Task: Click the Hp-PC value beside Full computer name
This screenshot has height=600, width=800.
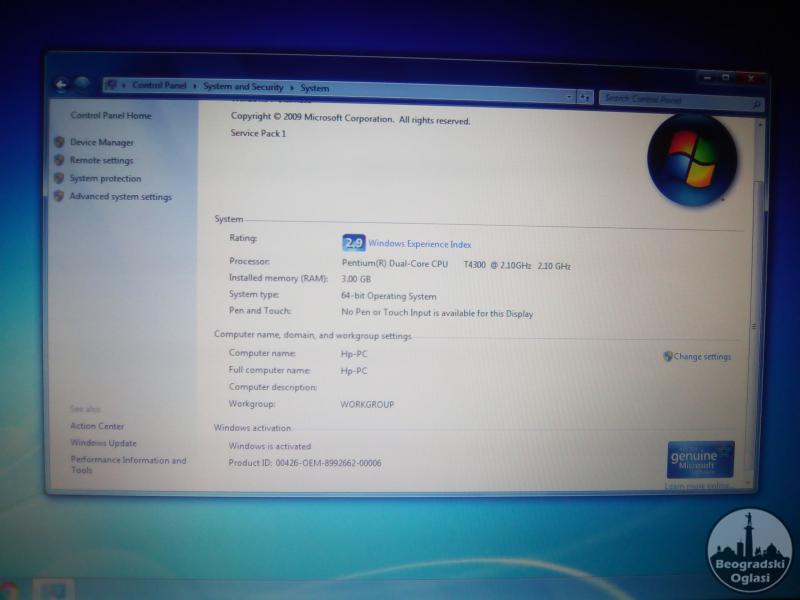Action: coord(354,370)
